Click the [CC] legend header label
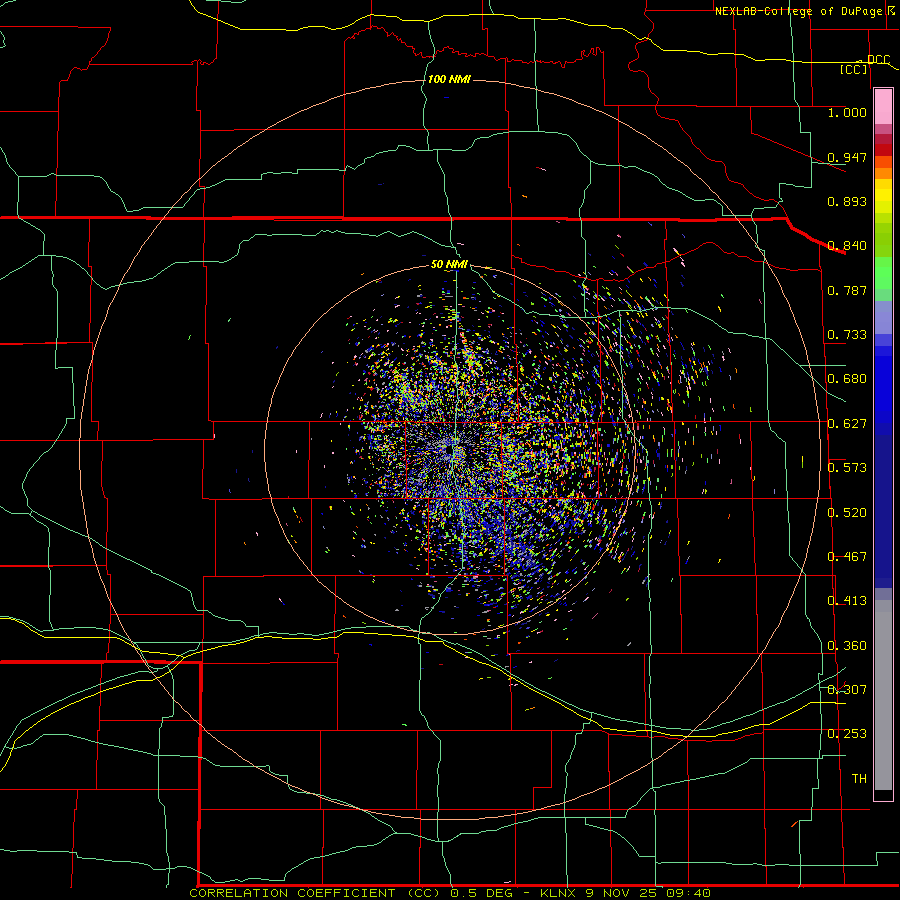The width and height of the screenshot is (900, 900). (854, 69)
